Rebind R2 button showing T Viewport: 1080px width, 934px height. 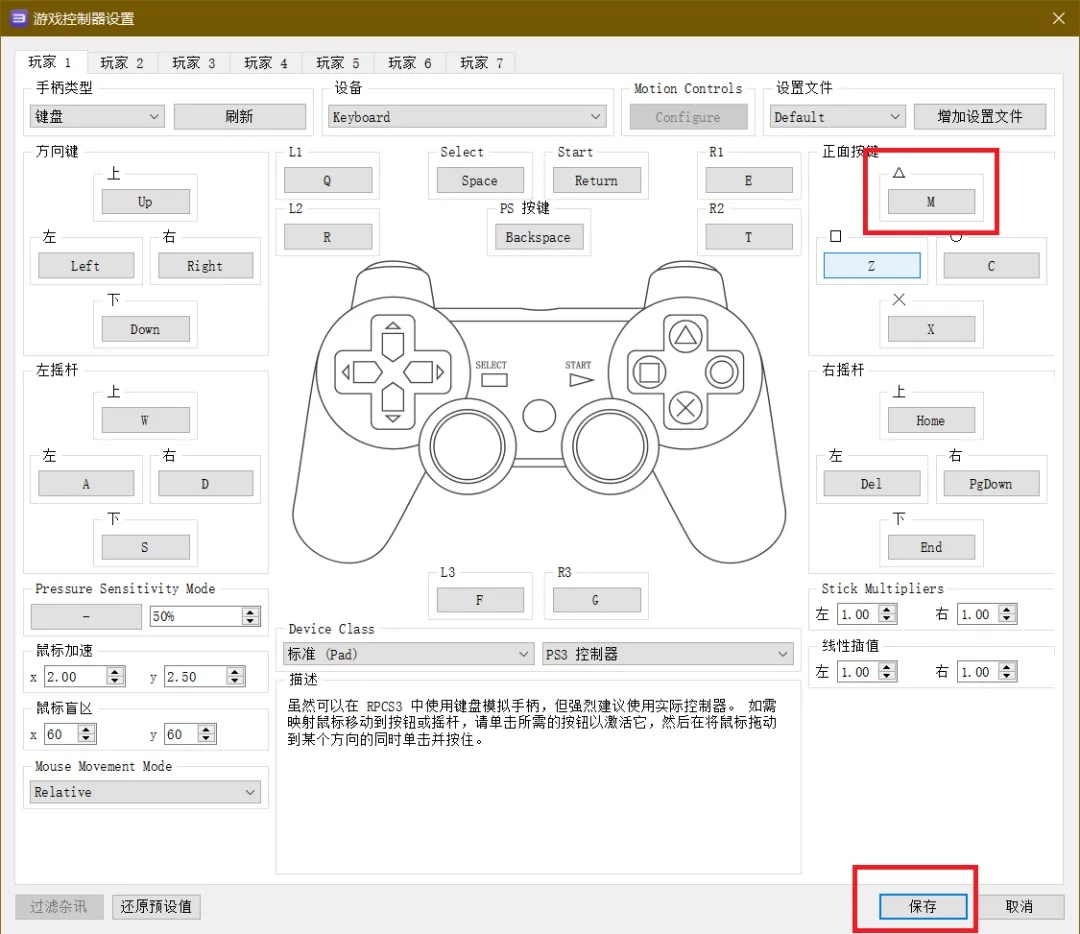[749, 237]
